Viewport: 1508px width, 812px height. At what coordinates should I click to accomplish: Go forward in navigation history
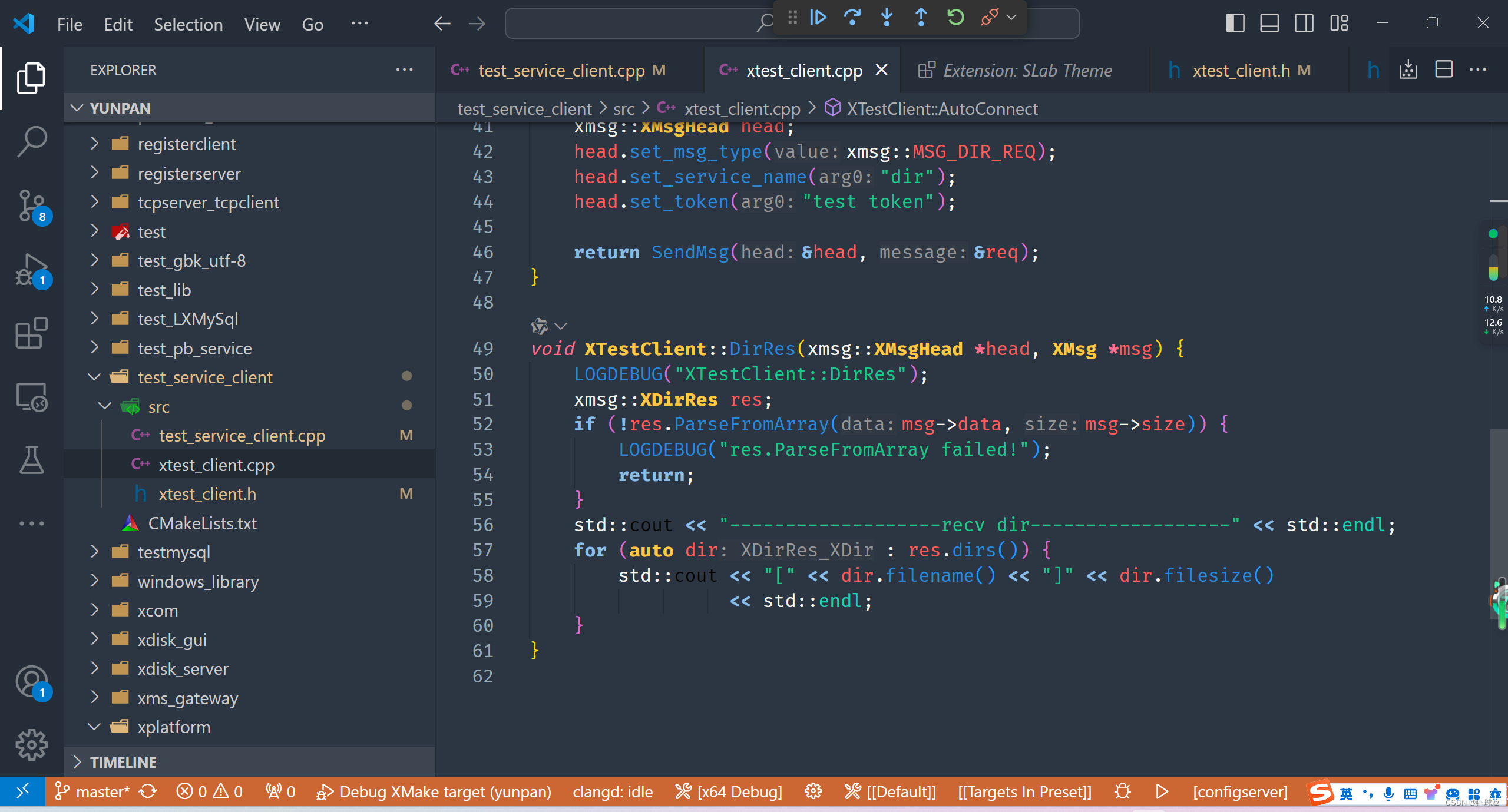(x=477, y=24)
